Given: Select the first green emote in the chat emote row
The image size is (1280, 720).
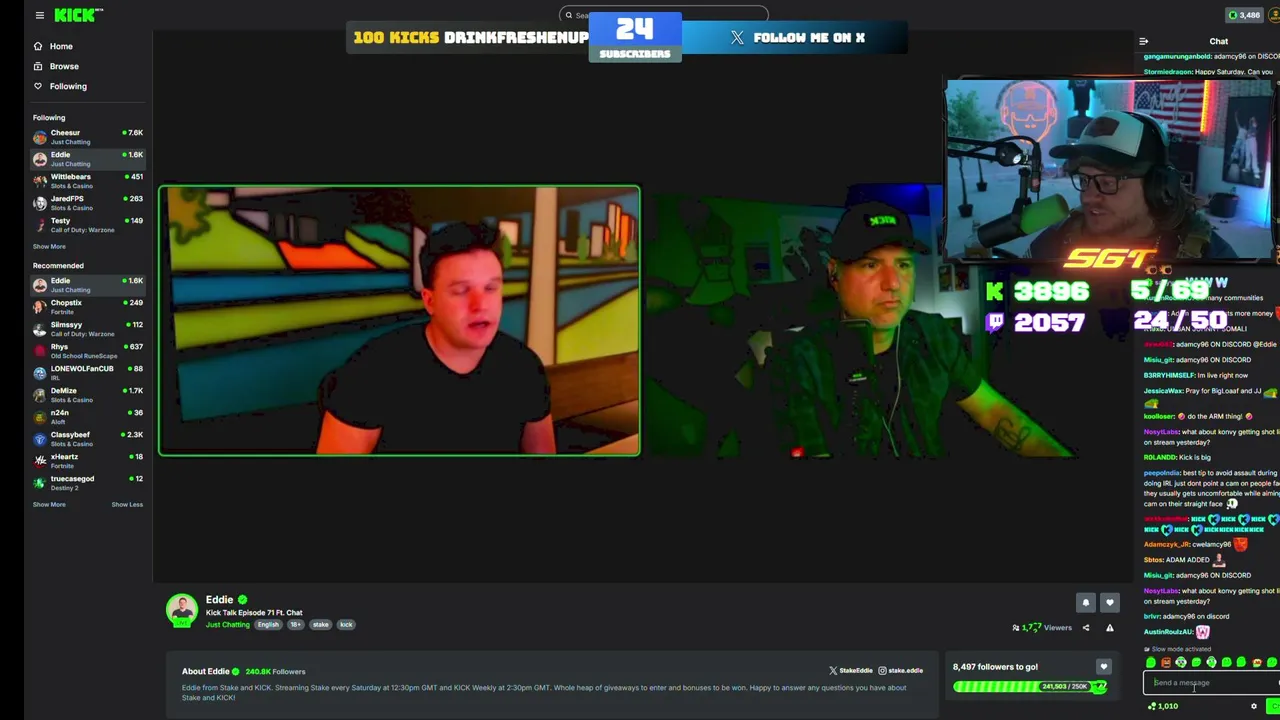Looking at the screenshot, I should pos(1150,662).
